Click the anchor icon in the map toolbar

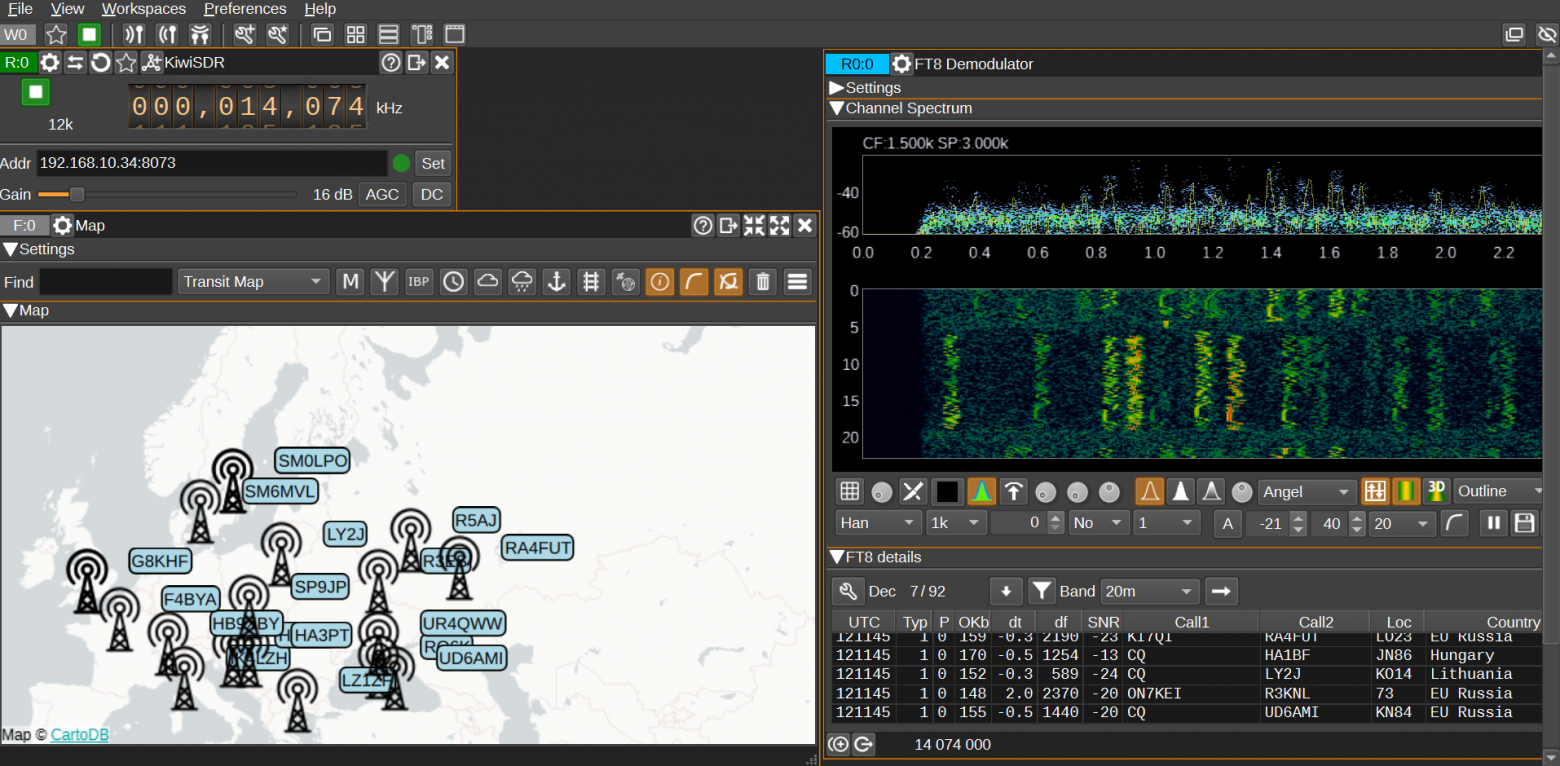(x=556, y=281)
